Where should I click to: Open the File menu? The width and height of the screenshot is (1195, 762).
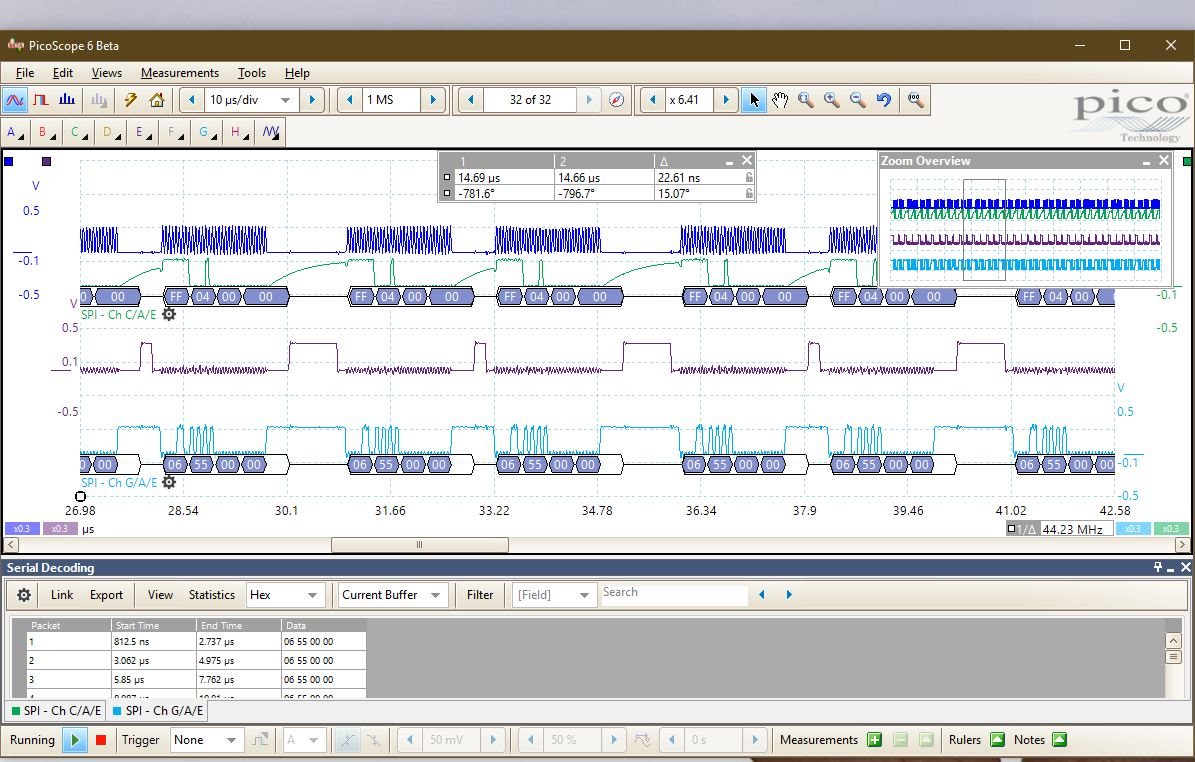click(24, 72)
